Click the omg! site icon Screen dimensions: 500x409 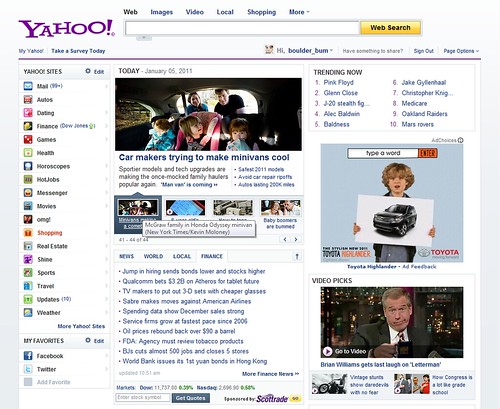[28, 219]
